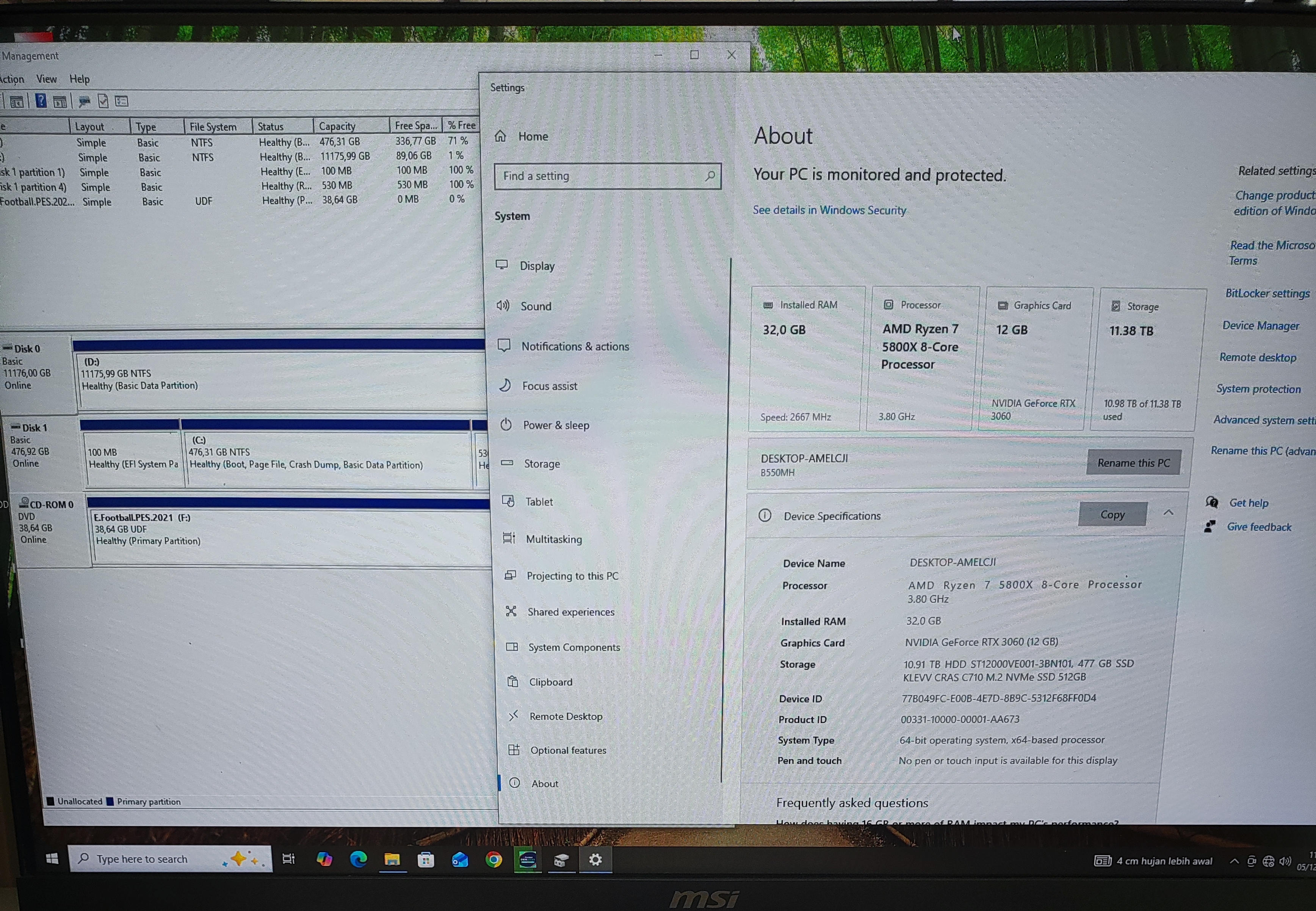Open System protection link
Screen dimensions: 1316x911
pos(1258,389)
